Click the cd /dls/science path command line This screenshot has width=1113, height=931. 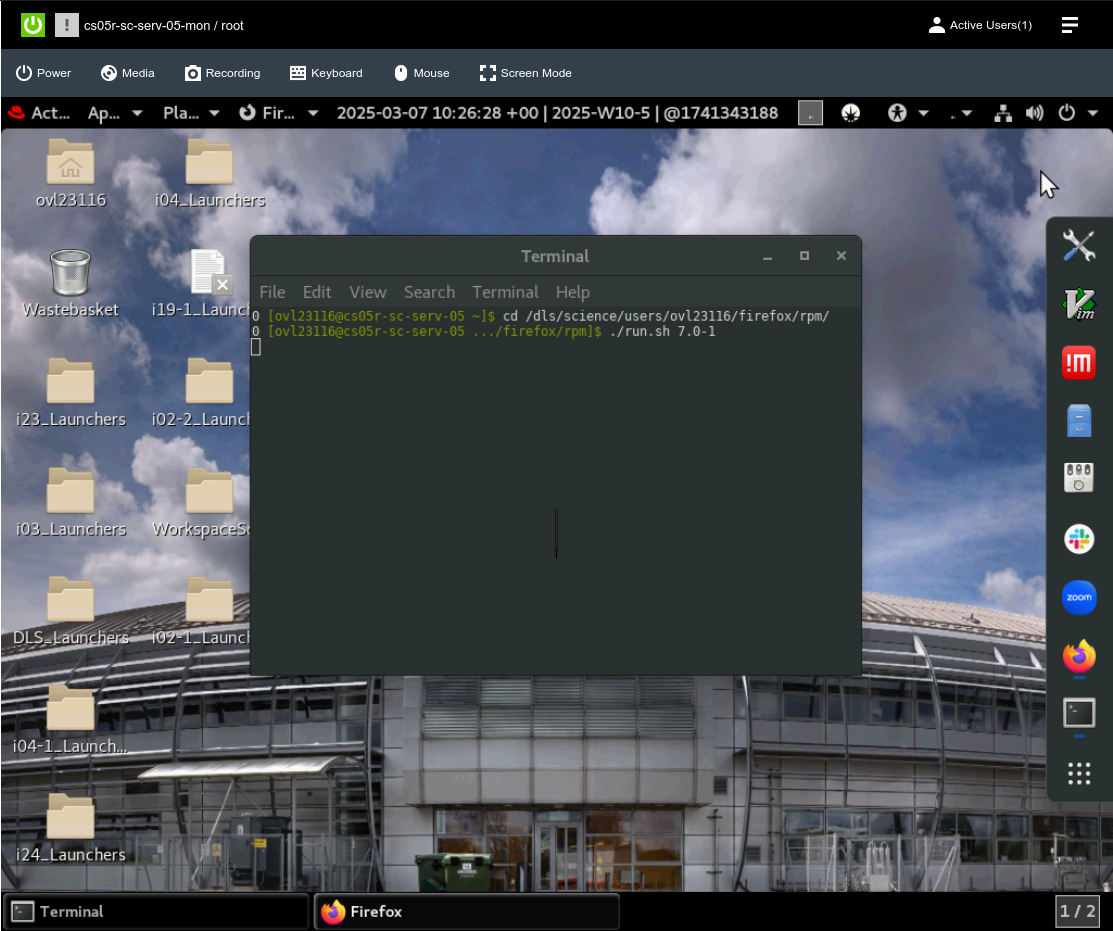(x=666, y=316)
